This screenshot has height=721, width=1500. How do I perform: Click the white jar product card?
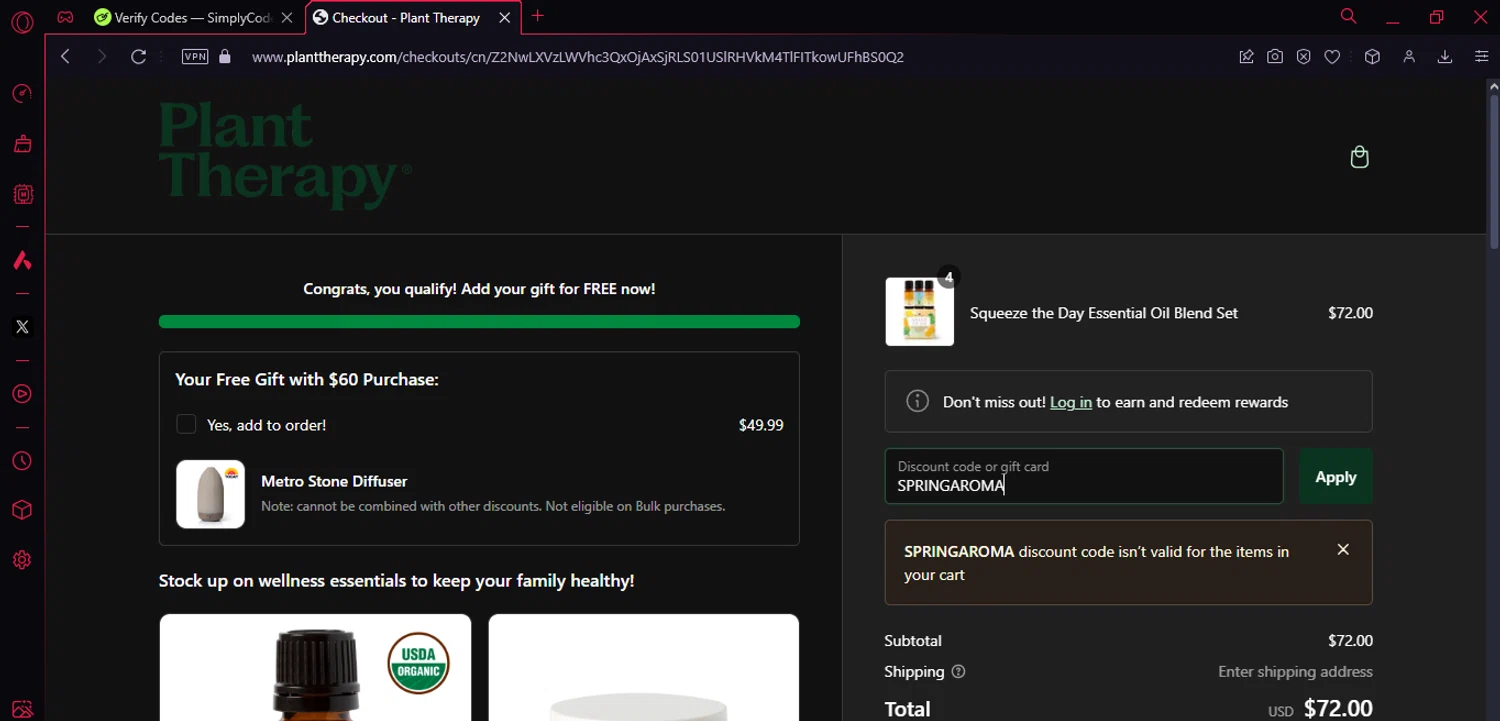[x=644, y=667]
